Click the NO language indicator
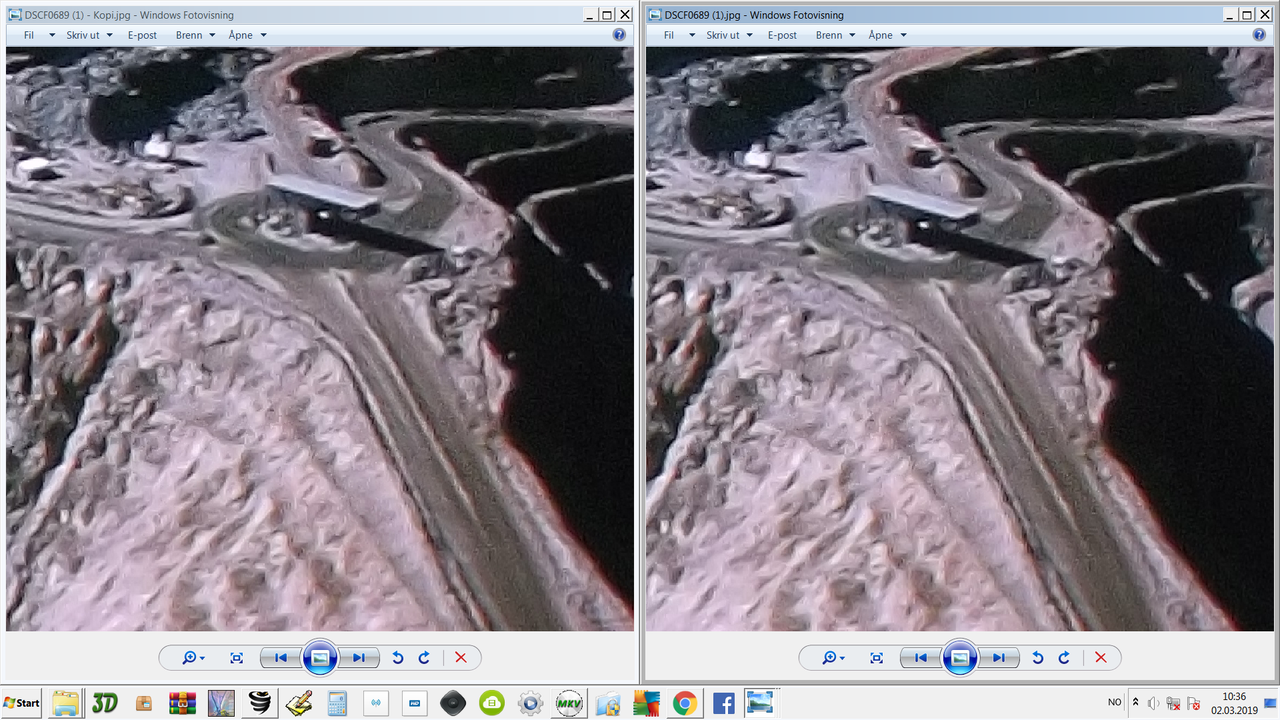 coord(1115,703)
